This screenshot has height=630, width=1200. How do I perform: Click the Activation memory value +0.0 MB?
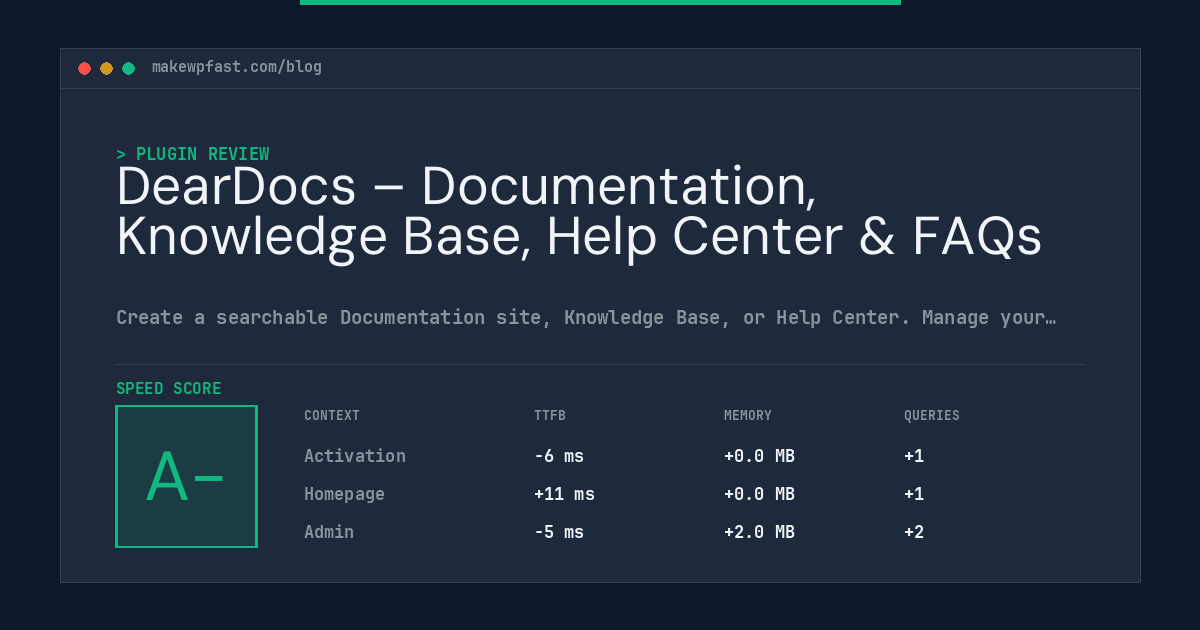[759, 456]
